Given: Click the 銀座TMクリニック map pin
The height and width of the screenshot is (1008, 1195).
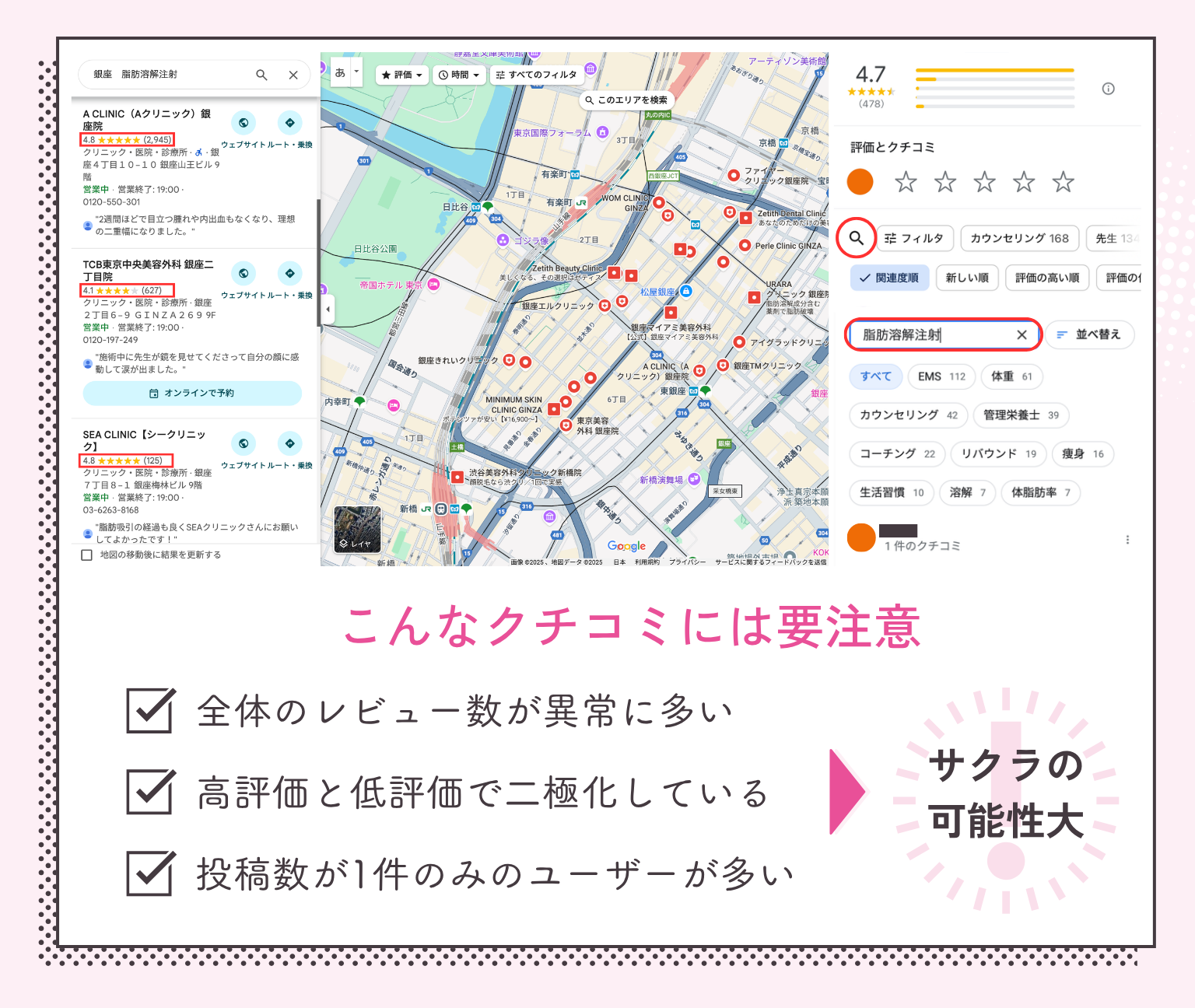Looking at the screenshot, I should point(722,365).
